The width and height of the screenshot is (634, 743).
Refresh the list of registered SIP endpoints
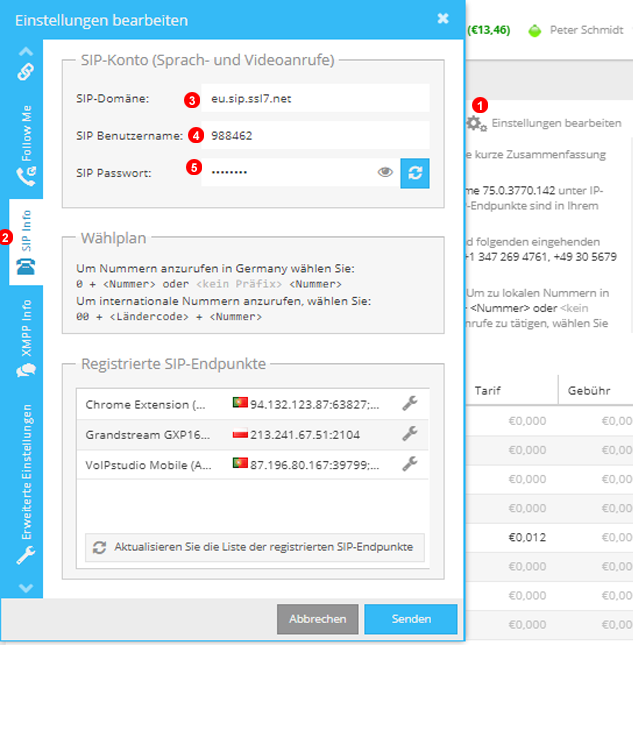point(254,547)
